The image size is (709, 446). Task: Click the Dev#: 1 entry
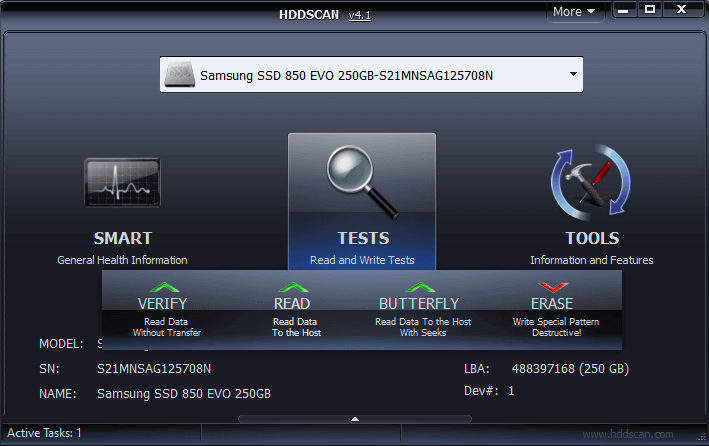489,391
